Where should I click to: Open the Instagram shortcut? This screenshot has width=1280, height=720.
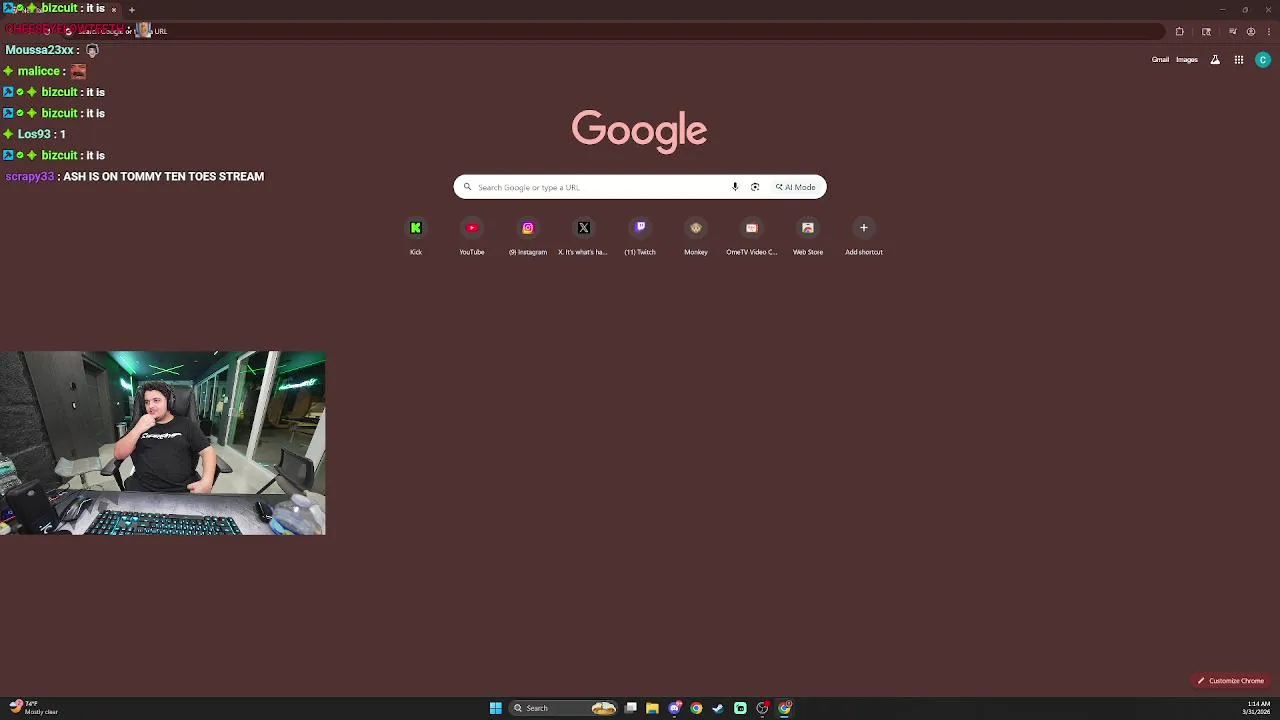pyautogui.click(x=528, y=237)
